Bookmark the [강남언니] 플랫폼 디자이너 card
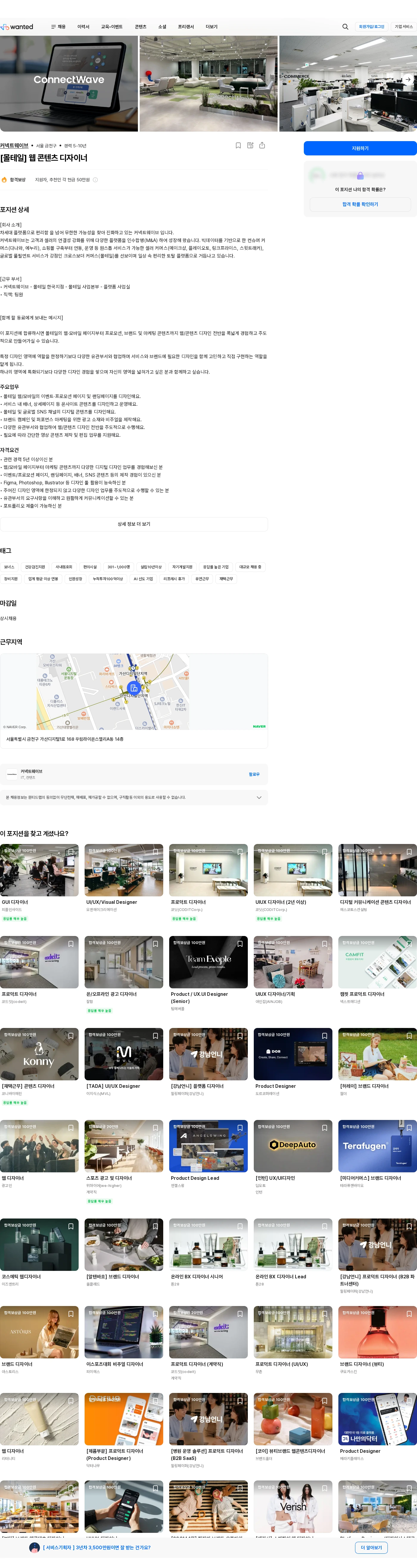The height and width of the screenshot is (1568, 417). pos(240,1035)
